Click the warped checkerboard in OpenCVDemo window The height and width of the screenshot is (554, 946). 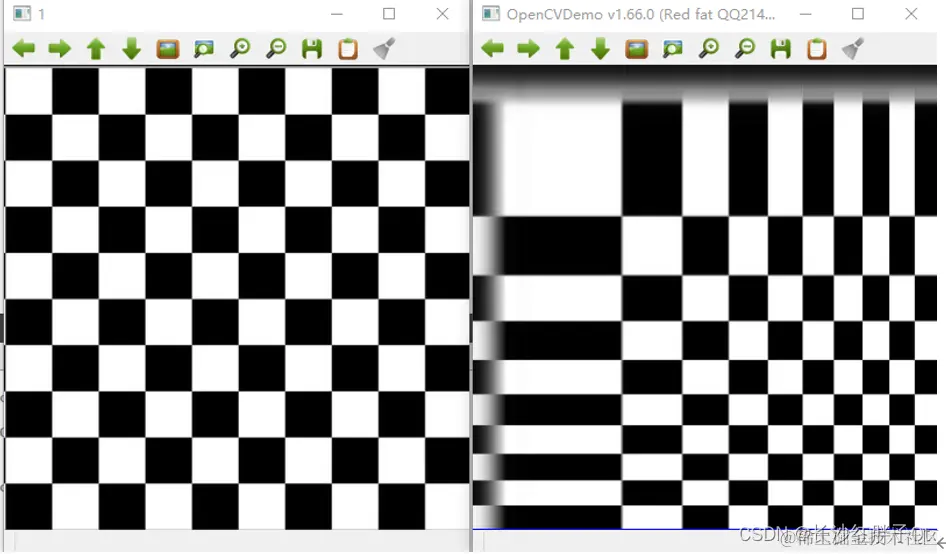[705, 298]
